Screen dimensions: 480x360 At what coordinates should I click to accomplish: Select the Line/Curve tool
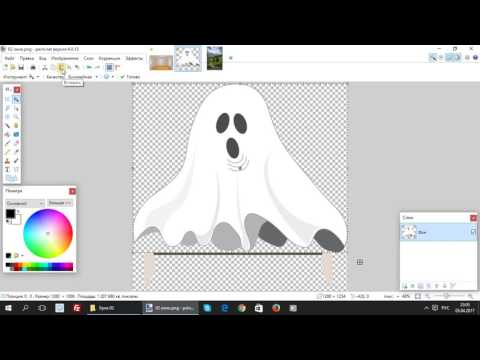click(16, 169)
